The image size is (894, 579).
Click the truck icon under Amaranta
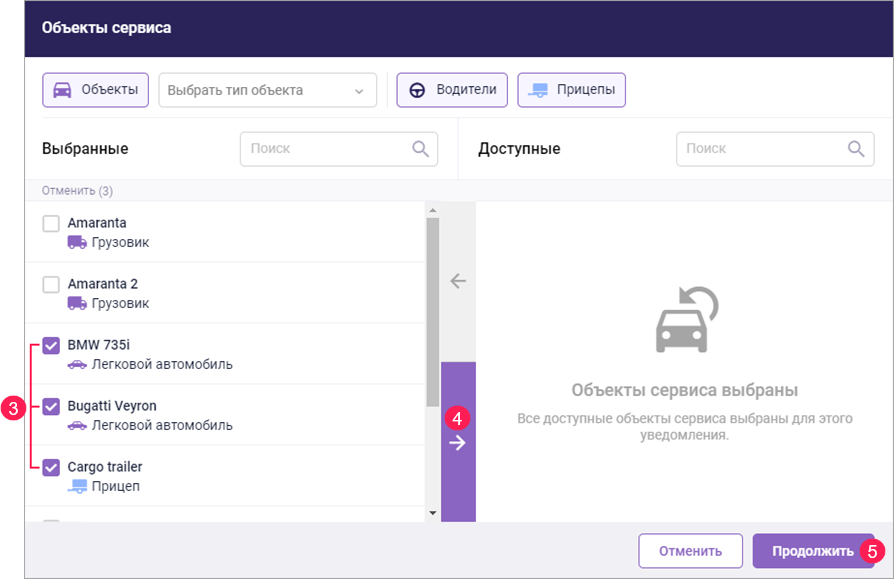pyautogui.click(x=77, y=242)
